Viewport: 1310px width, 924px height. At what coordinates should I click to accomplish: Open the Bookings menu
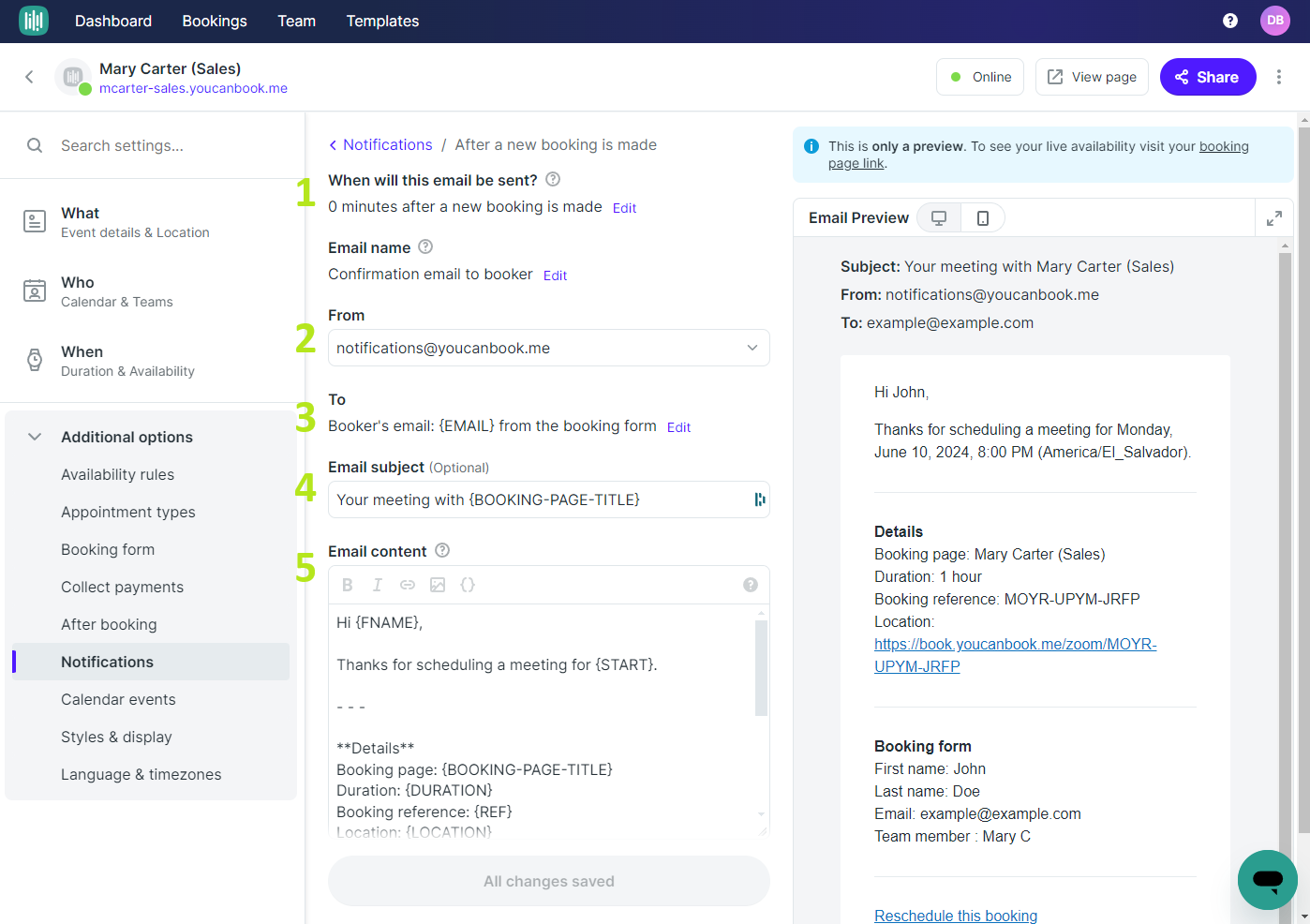point(215,21)
